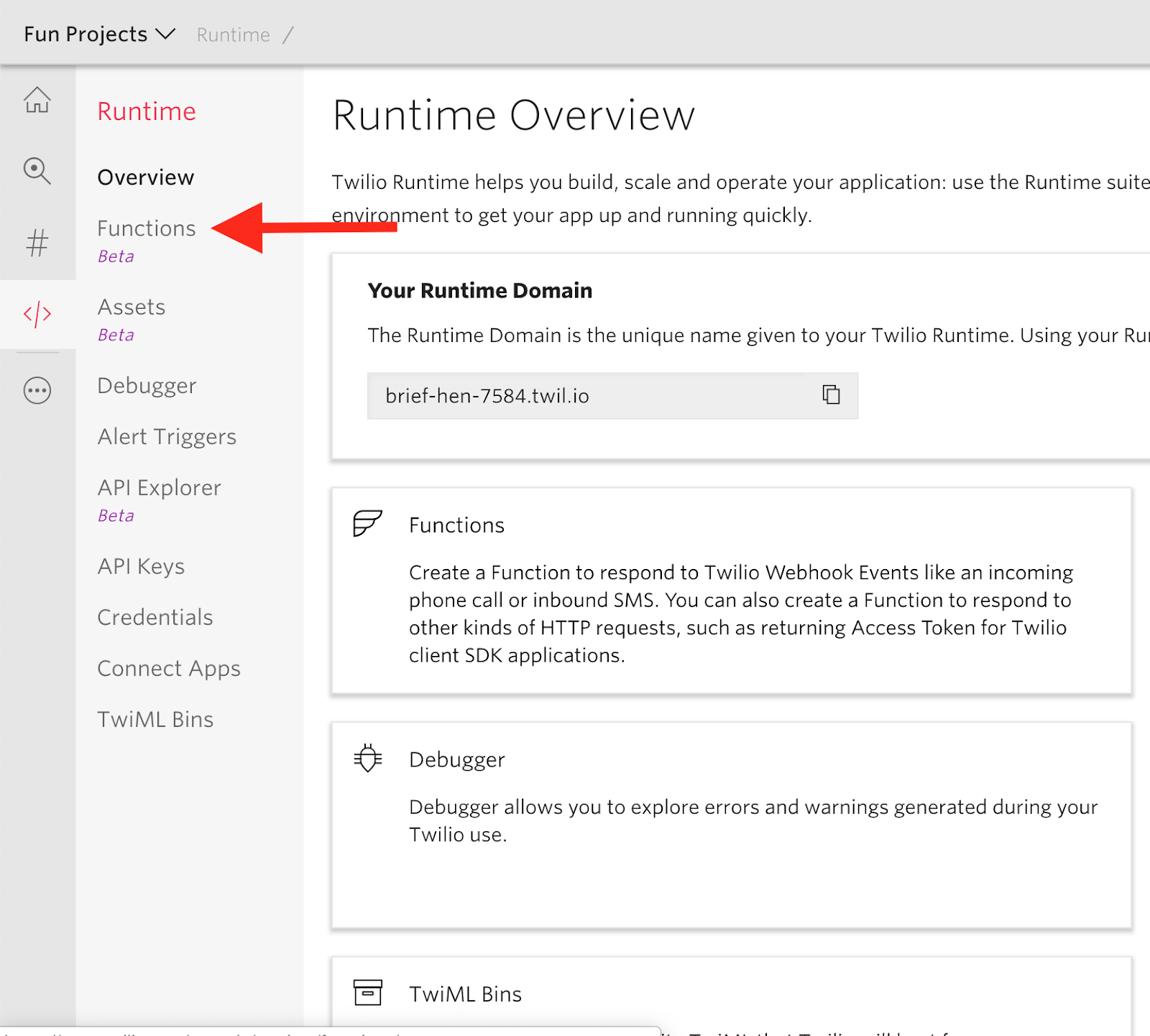Viewport: 1150px width, 1036px height.
Task: Click the Functions card wing icon
Action: pyautogui.click(x=367, y=524)
